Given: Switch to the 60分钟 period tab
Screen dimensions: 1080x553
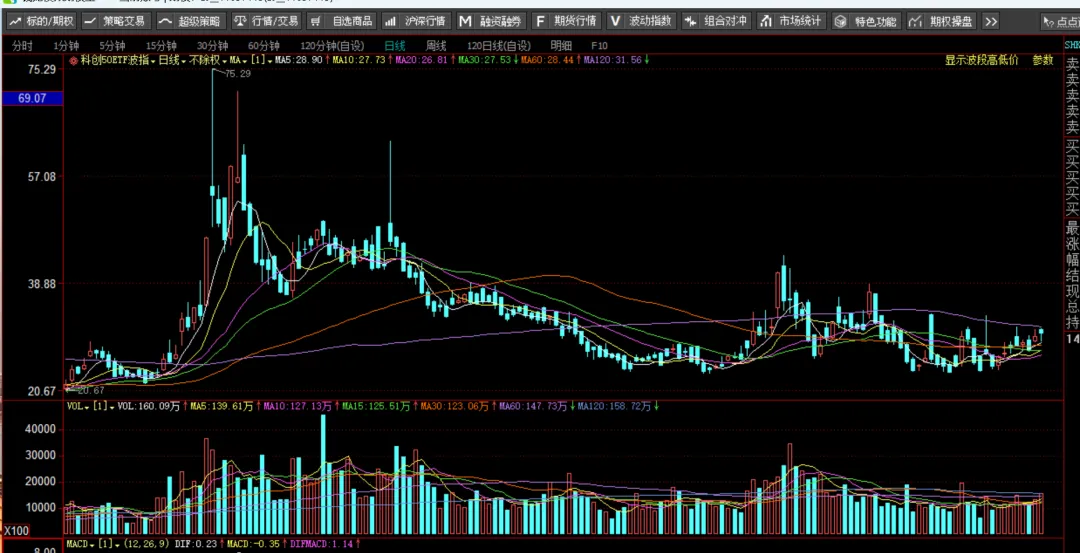Looking at the screenshot, I should point(264,46).
